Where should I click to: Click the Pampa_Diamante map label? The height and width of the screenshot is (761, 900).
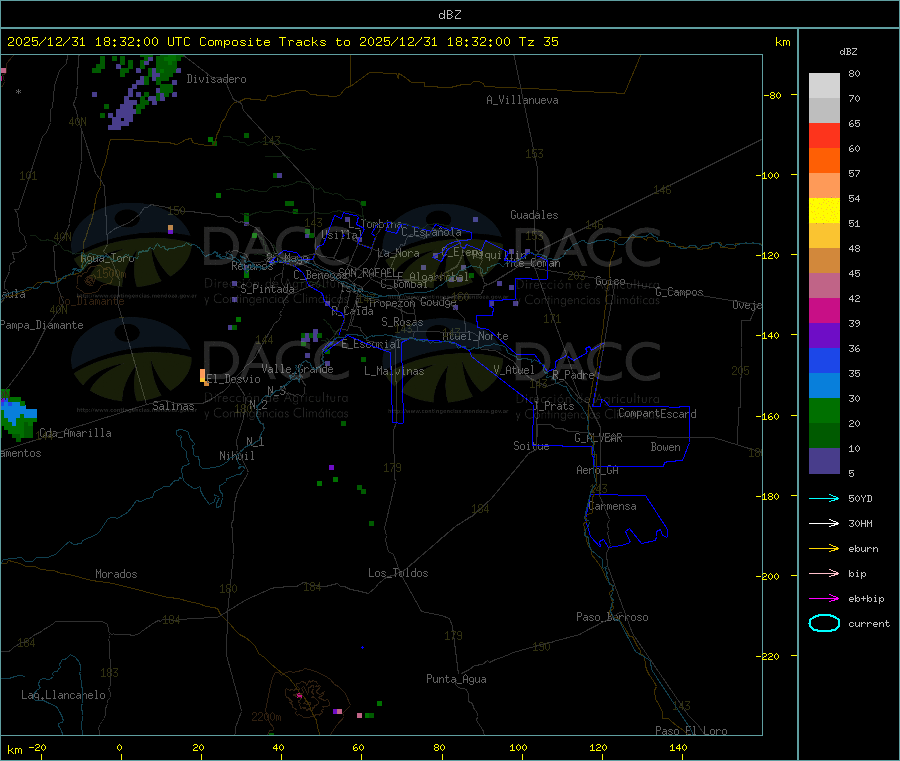(x=42, y=325)
